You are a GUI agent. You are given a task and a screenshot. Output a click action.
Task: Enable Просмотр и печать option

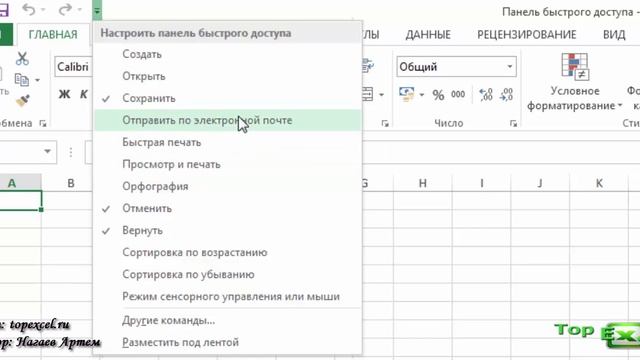[x=228, y=164]
